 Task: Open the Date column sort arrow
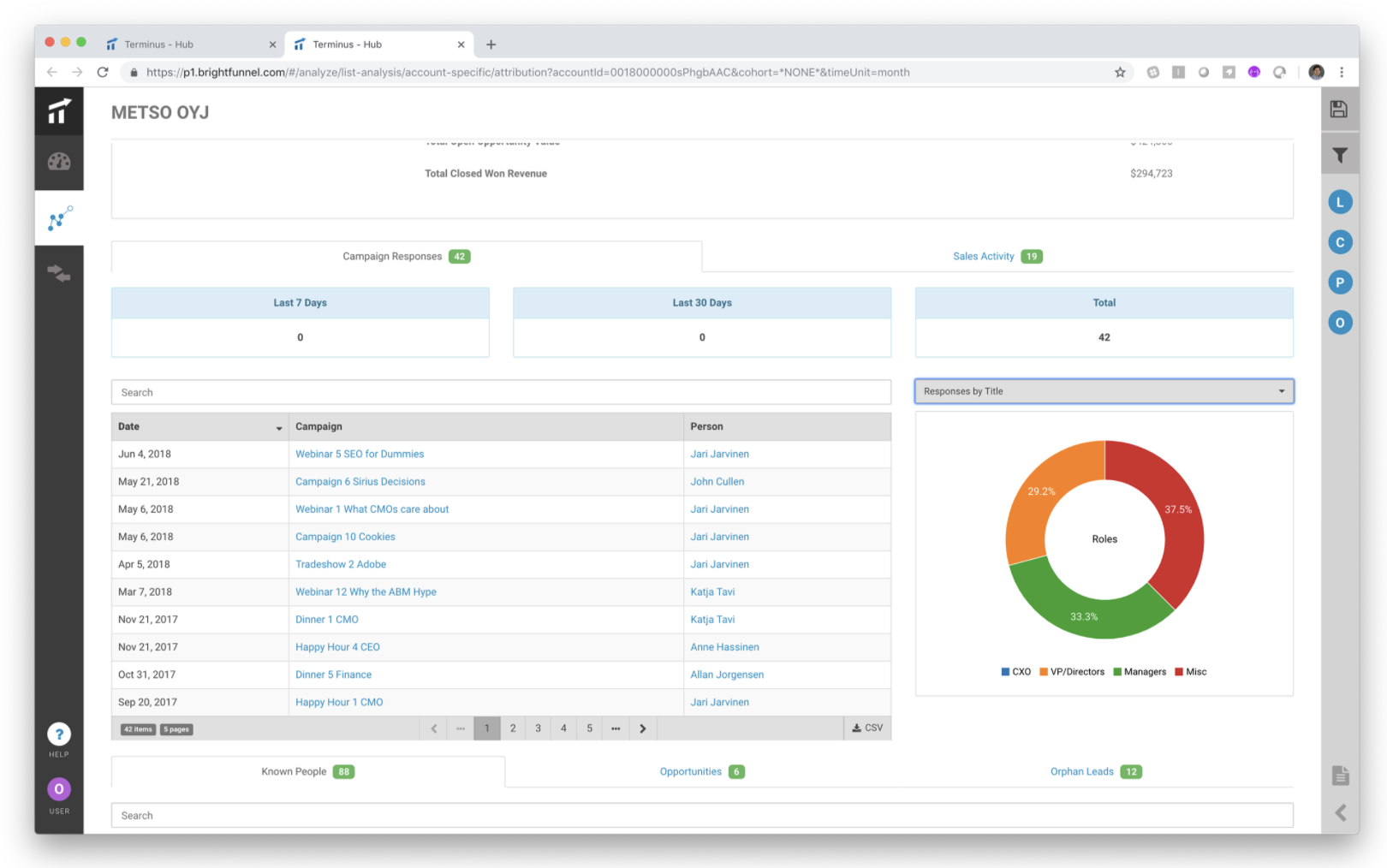(x=279, y=427)
